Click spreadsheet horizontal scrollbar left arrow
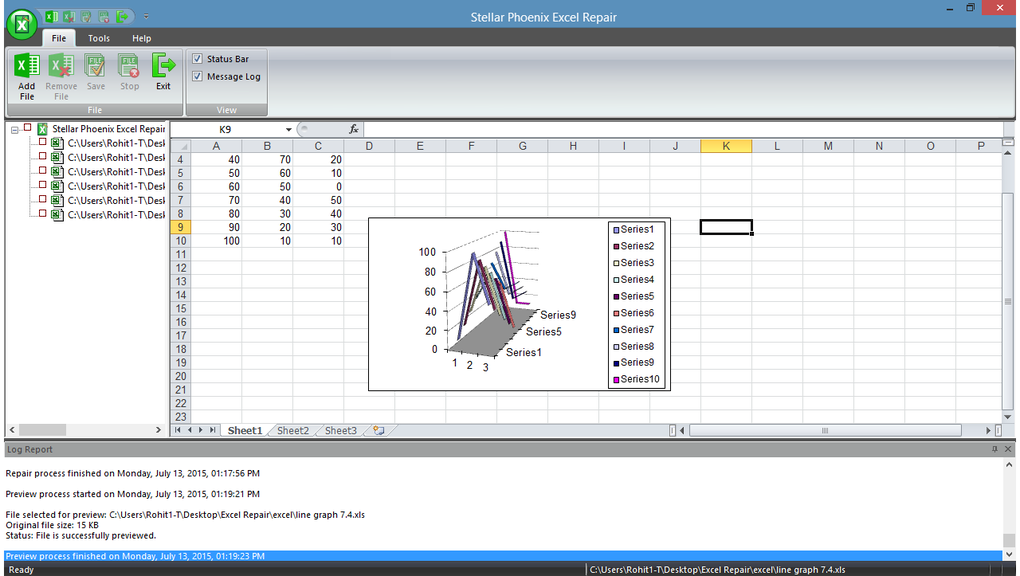Image resolution: width=1020 pixels, height=576 pixels. point(682,430)
